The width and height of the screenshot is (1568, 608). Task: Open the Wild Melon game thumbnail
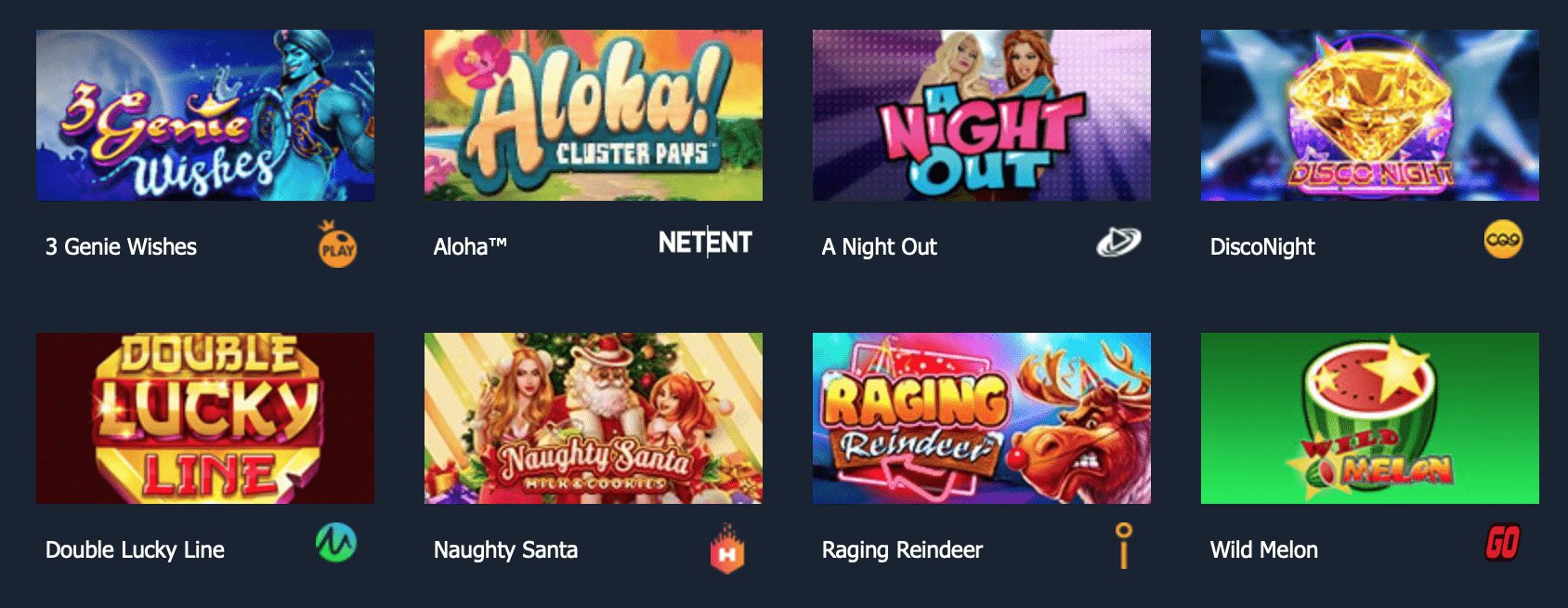coord(1370,418)
